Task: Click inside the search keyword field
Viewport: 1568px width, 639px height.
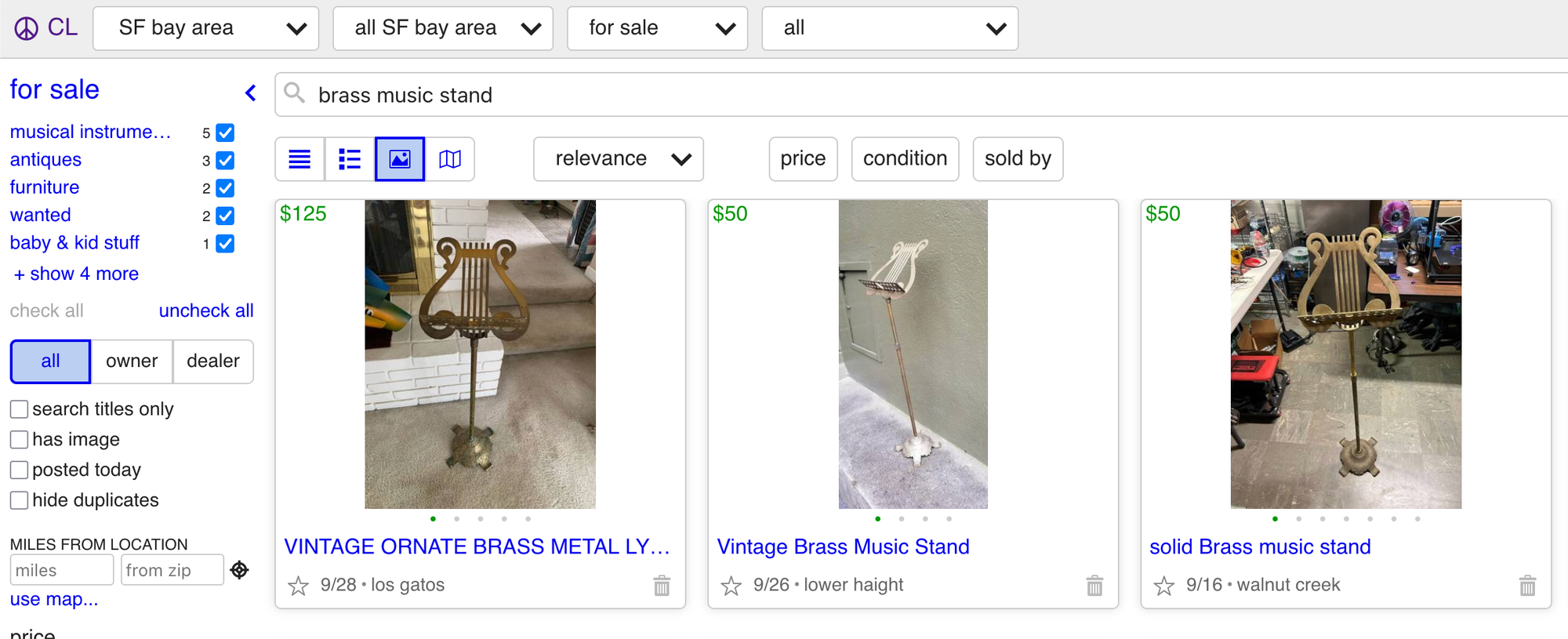Action: pos(549,94)
